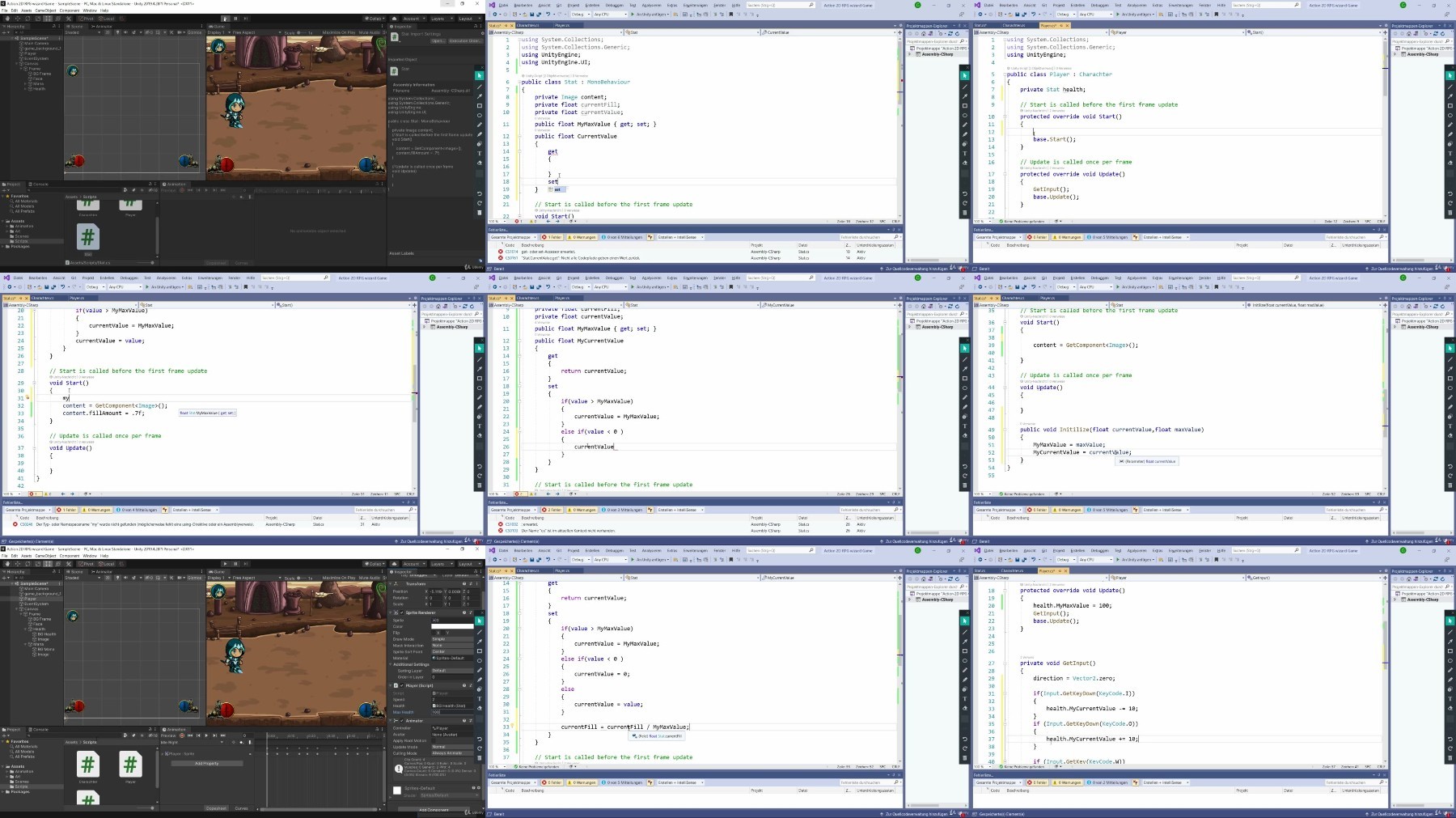Open the Sprite Renderer component help icon
Viewport: 1456px width, 818px height.
(x=464, y=612)
